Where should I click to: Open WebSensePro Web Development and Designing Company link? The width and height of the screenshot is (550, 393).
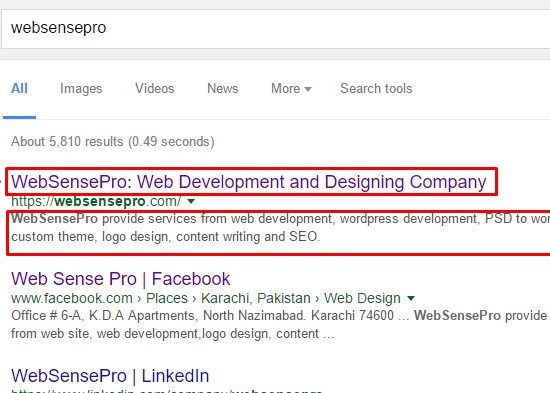click(x=249, y=182)
